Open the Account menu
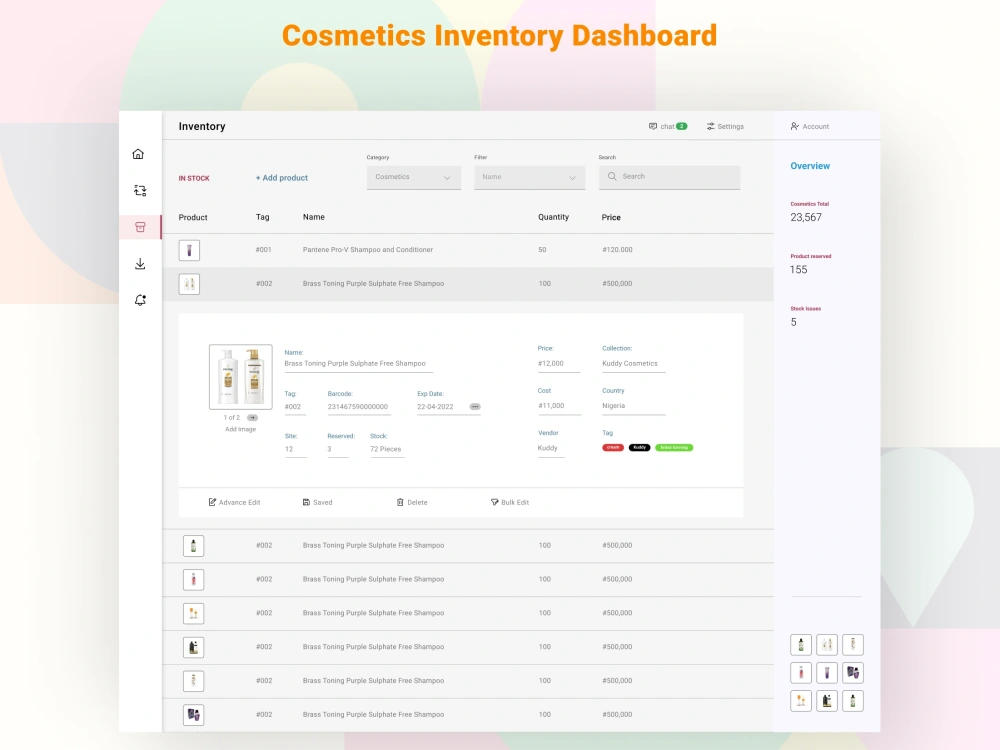 pyautogui.click(x=810, y=126)
